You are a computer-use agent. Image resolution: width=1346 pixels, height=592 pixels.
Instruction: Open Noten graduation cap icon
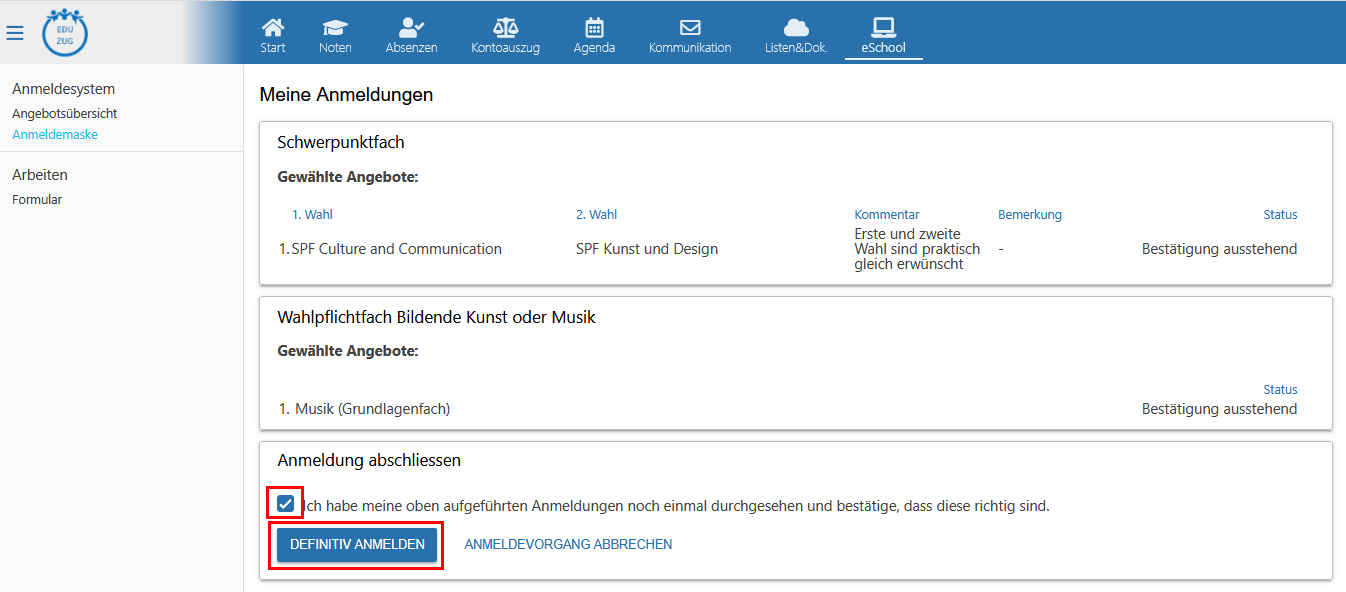coord(335,28)
